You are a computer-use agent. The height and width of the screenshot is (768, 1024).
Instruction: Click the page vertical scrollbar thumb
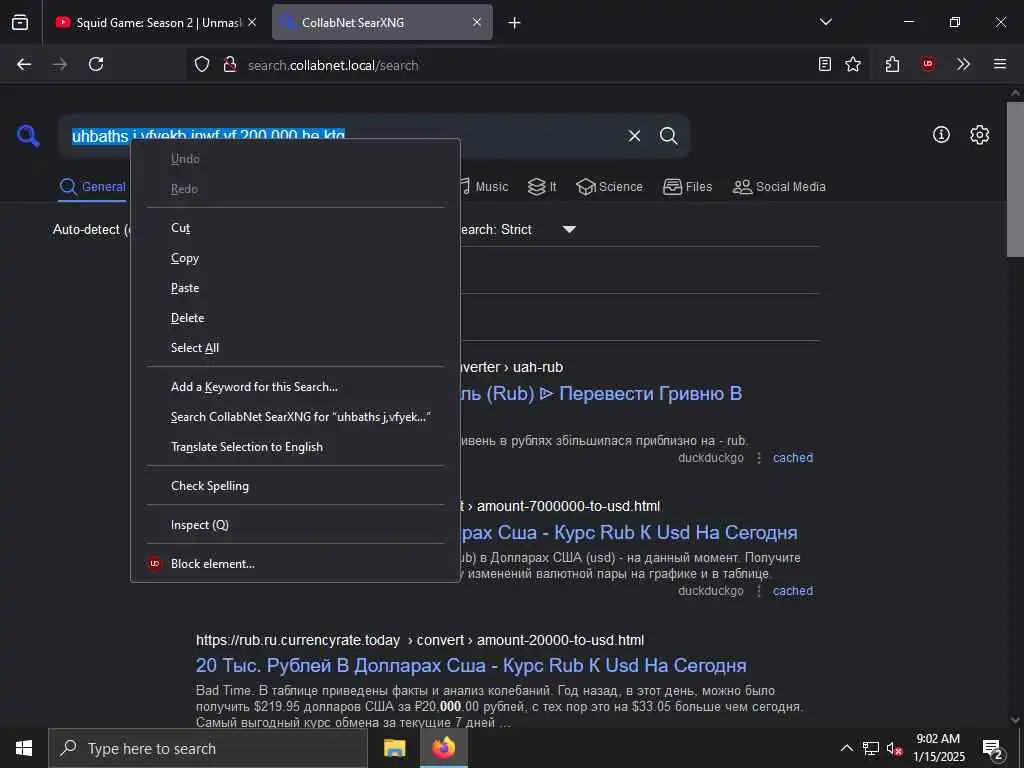click(x=1015, y=180)
